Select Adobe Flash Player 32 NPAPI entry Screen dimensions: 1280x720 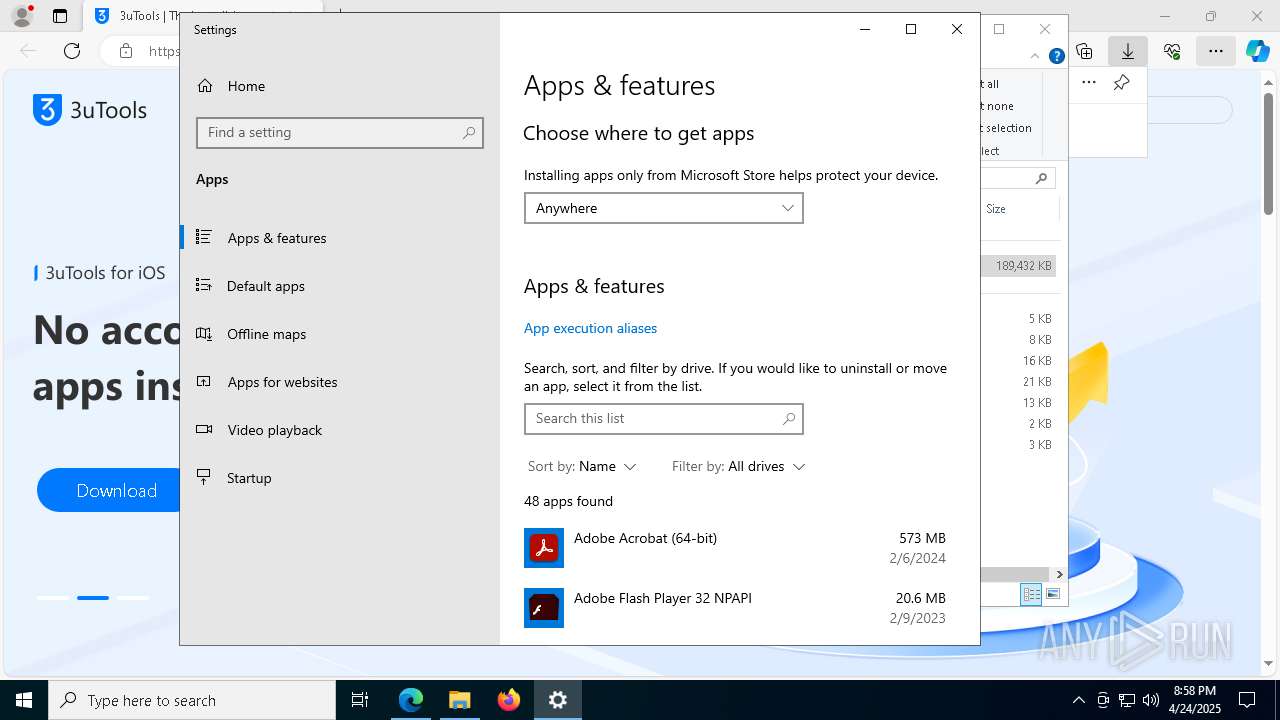[735, 608]
